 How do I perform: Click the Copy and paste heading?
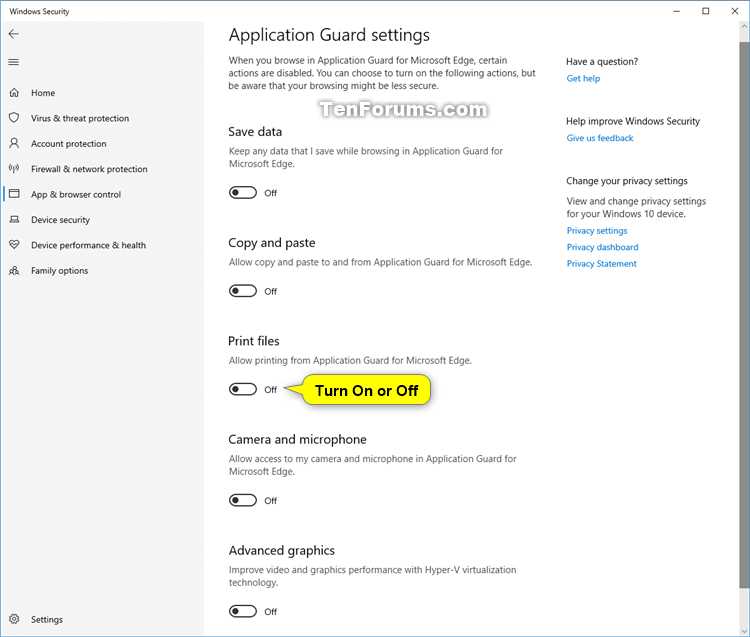[x=272, y=243]
